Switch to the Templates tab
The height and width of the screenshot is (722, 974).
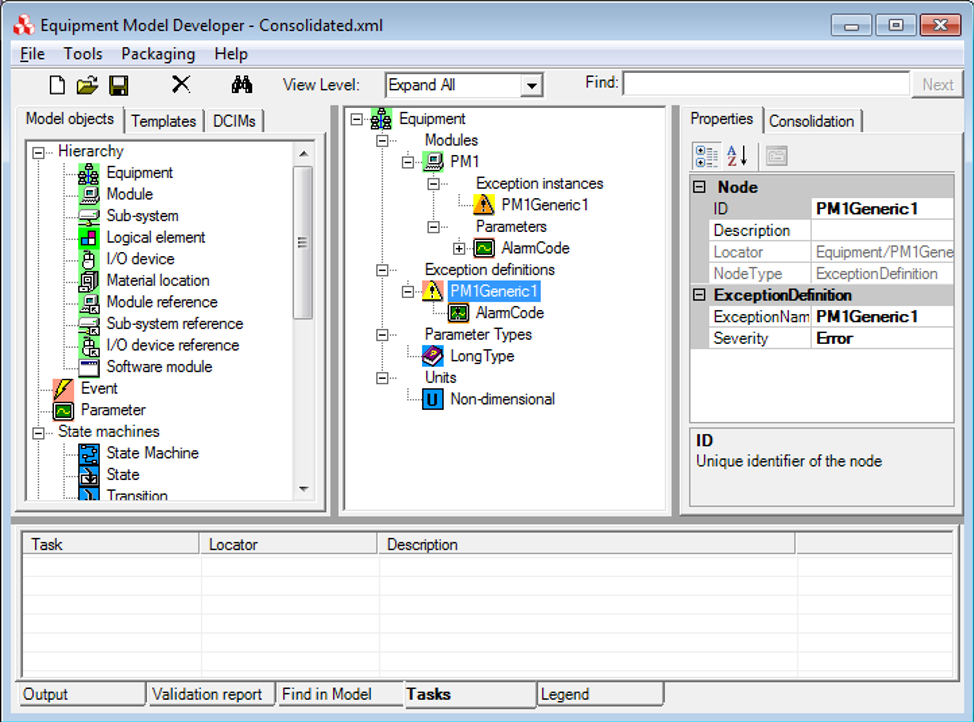pos(163,121)
